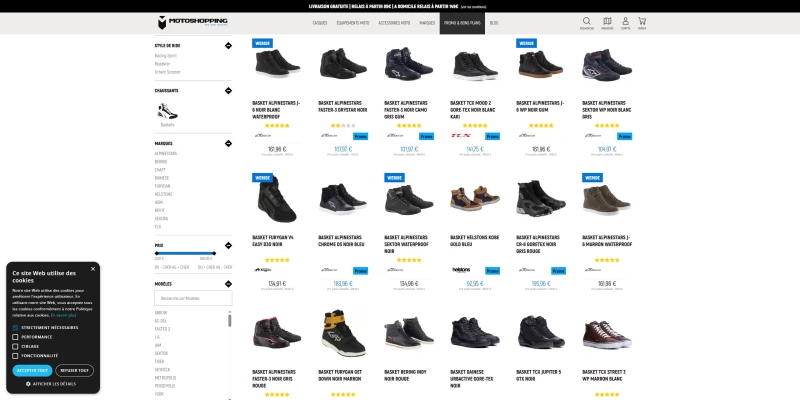Click the Furygan brand logo under V4 Easy D30
Image resolution: width=800 pixels, height=400 pixels.
coord(263,270)
